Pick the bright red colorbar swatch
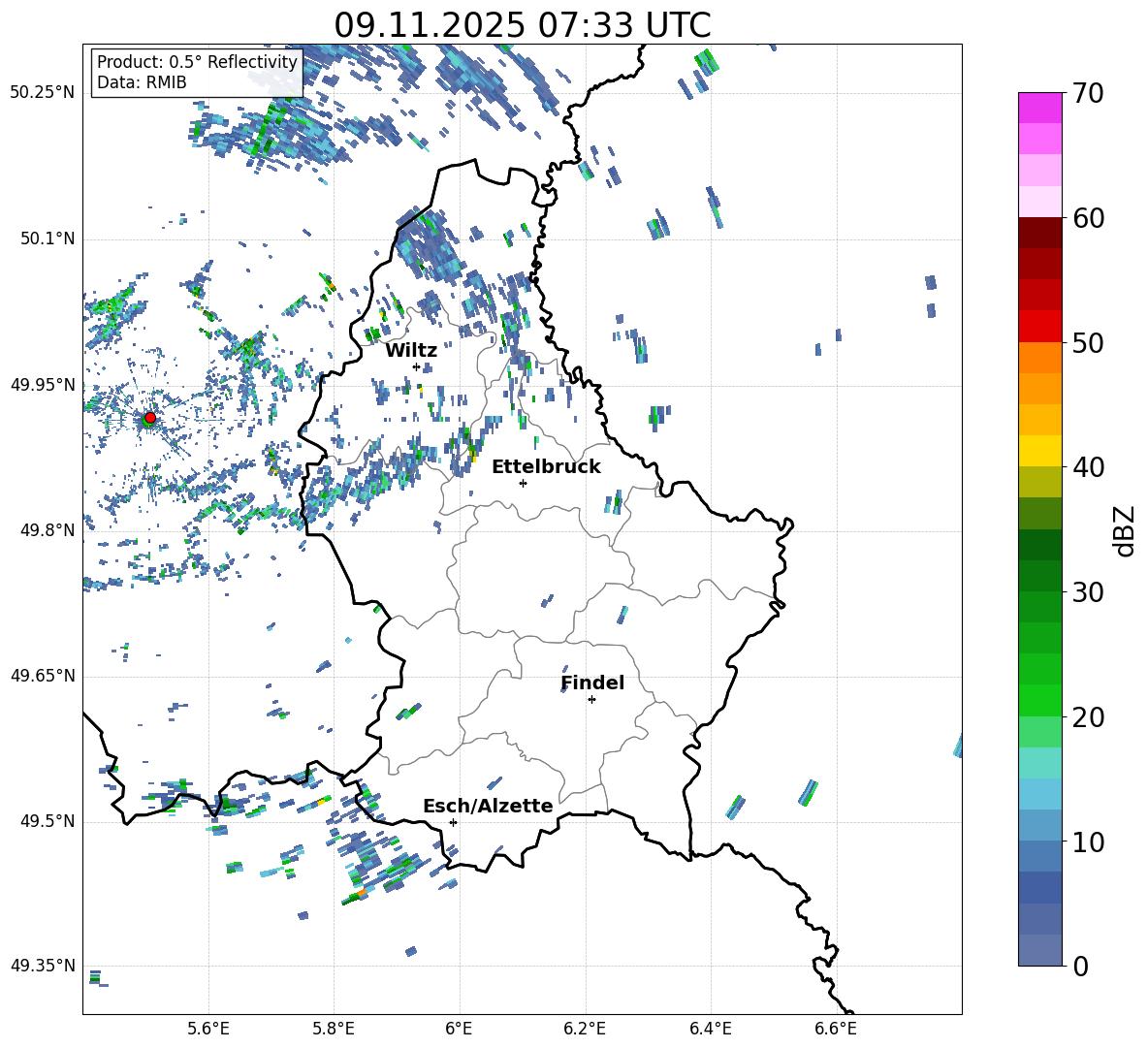1148x1048 pixels. (x=1040, y=327)
